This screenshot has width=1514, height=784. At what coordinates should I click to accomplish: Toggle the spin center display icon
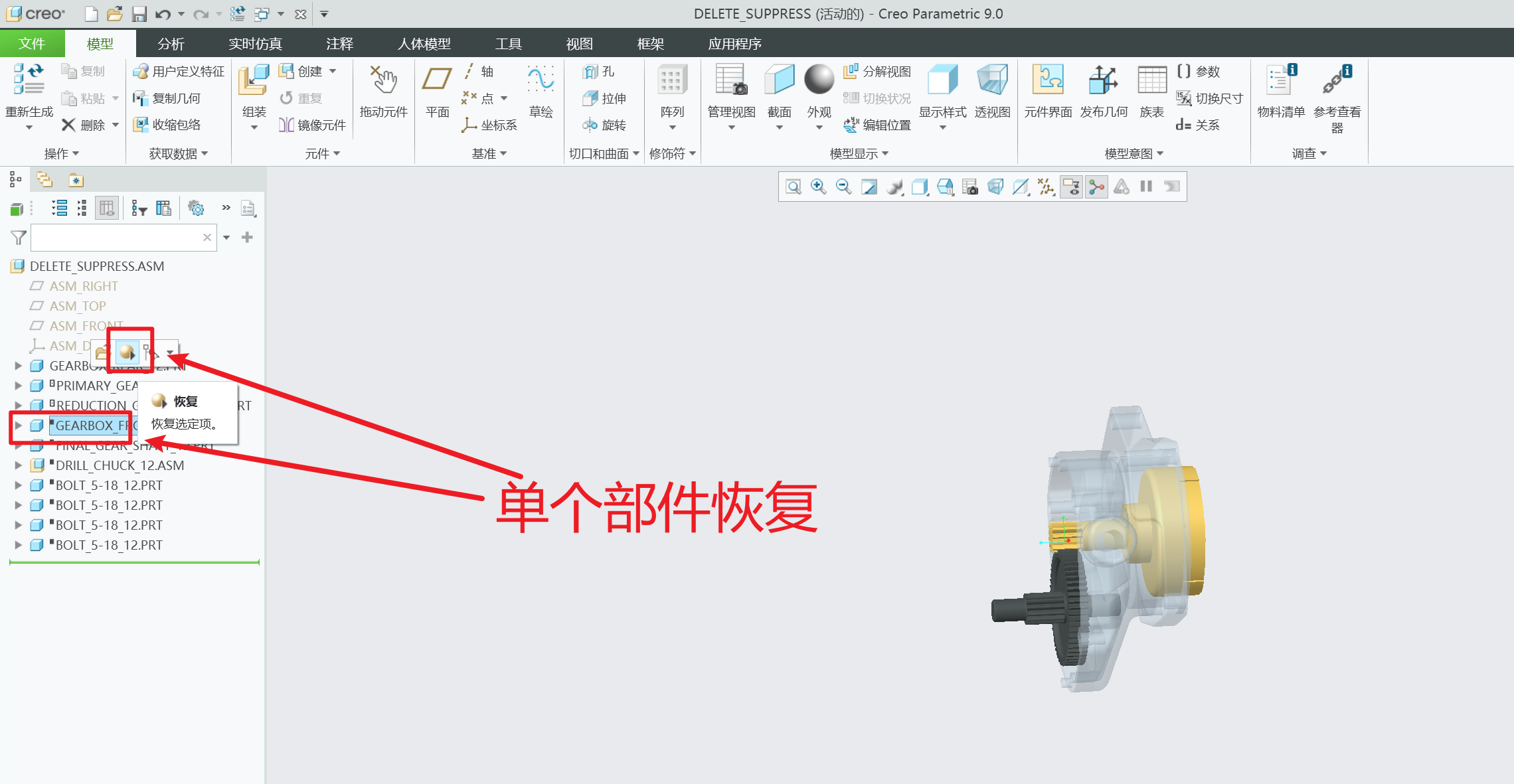coord(1096,187)
